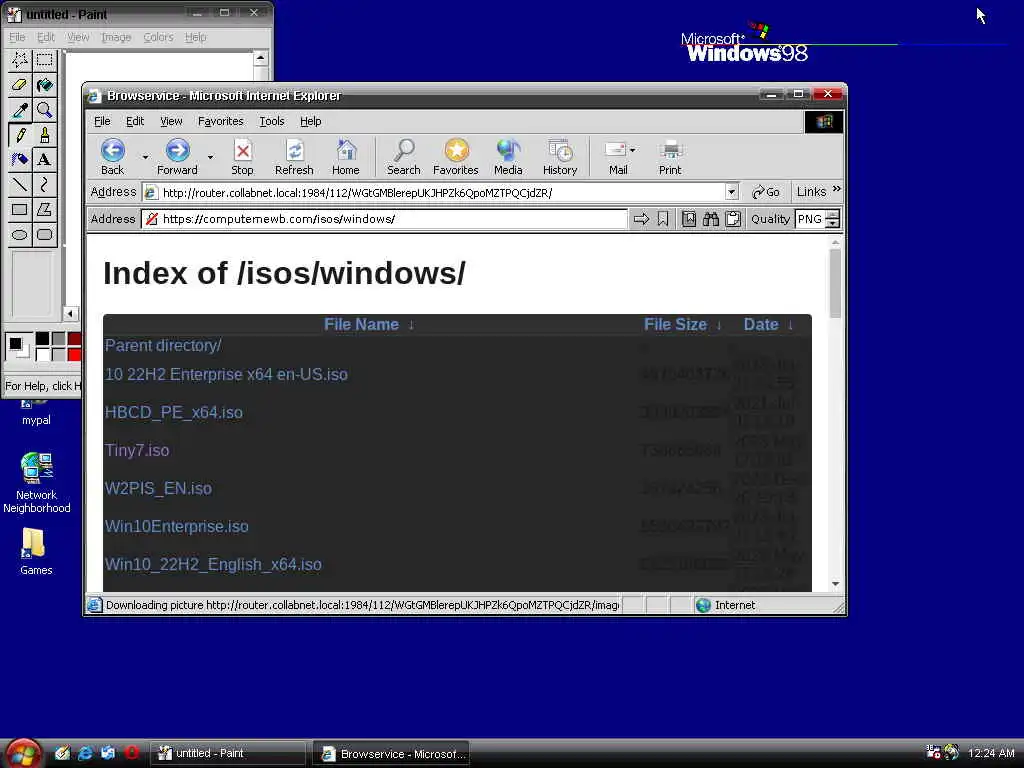Open the Search pane
This screenshot has height=768, width=1024.
coord(404,157)
